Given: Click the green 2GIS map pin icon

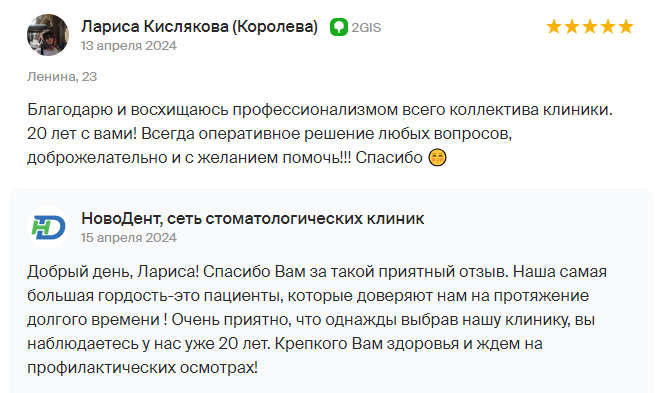Looking at the screenshot, I should 339,27.
